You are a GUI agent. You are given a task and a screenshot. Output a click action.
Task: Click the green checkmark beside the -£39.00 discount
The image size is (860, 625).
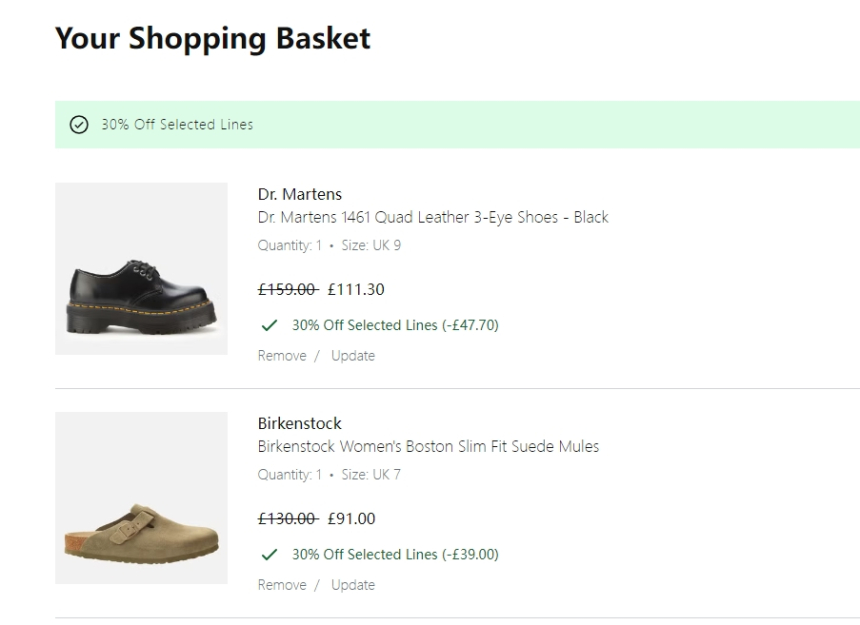click(x=268, y=554)
